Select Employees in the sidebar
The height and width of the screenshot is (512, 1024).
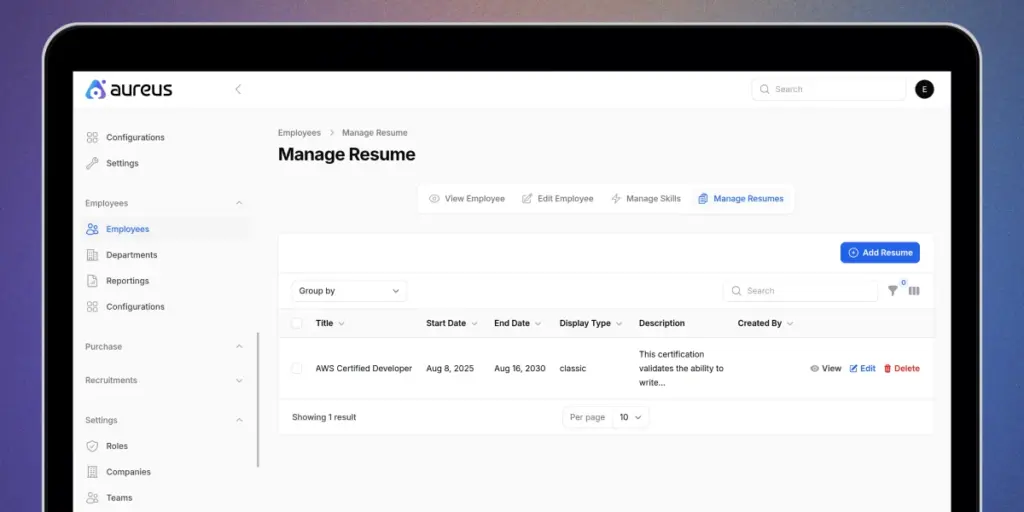(166, 229)
